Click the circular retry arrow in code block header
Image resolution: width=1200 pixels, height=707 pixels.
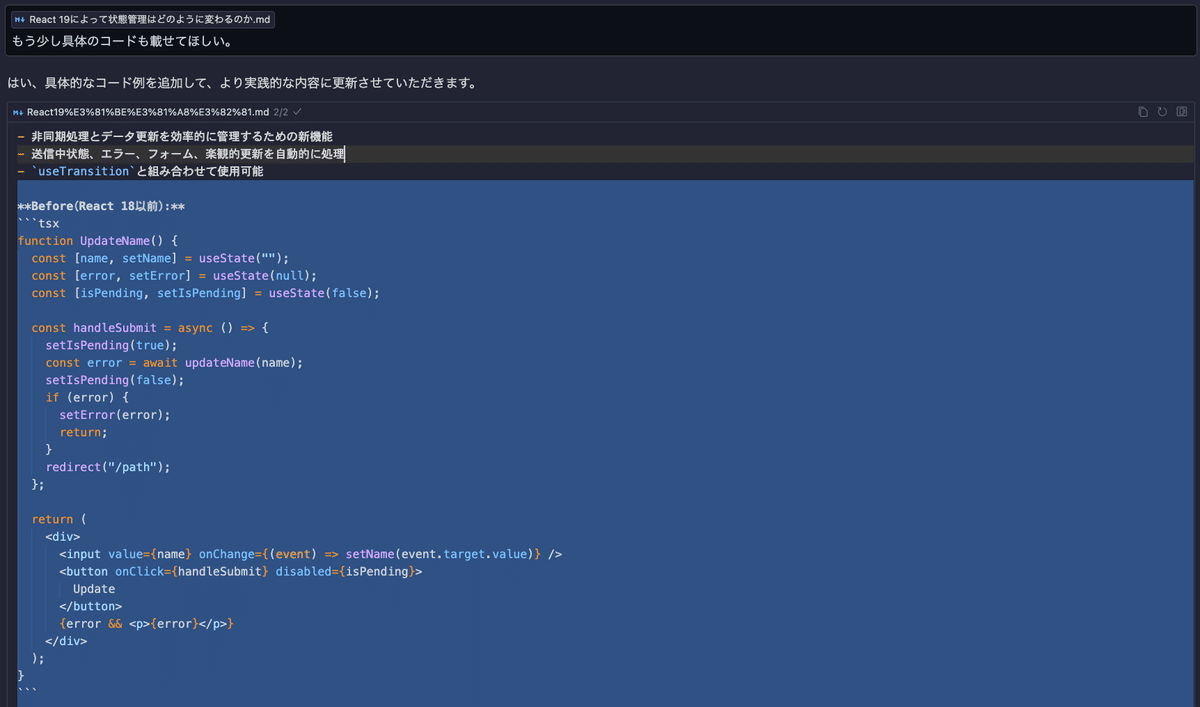click(x=1162, y=112)
